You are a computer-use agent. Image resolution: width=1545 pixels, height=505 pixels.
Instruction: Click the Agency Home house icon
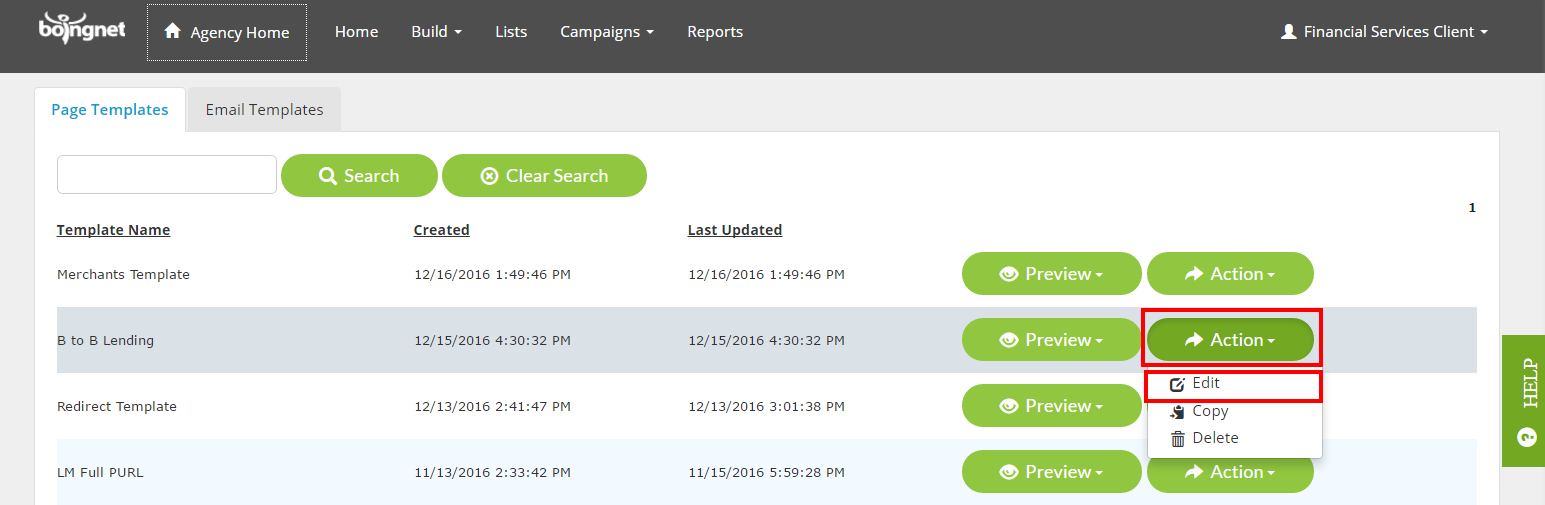click(x=173, y=32)
